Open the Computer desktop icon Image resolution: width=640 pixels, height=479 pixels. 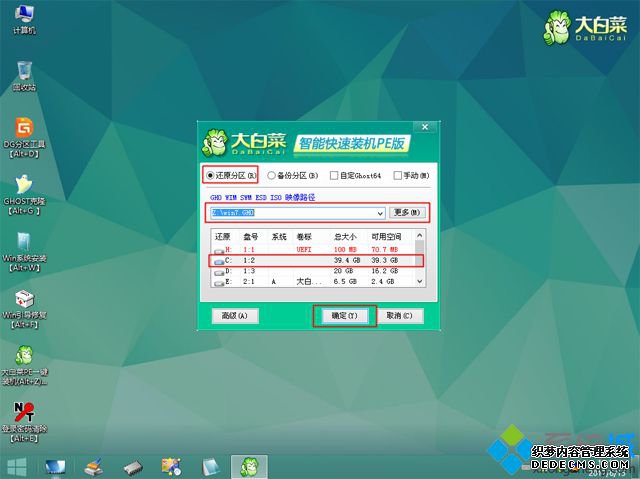(24, 20)
